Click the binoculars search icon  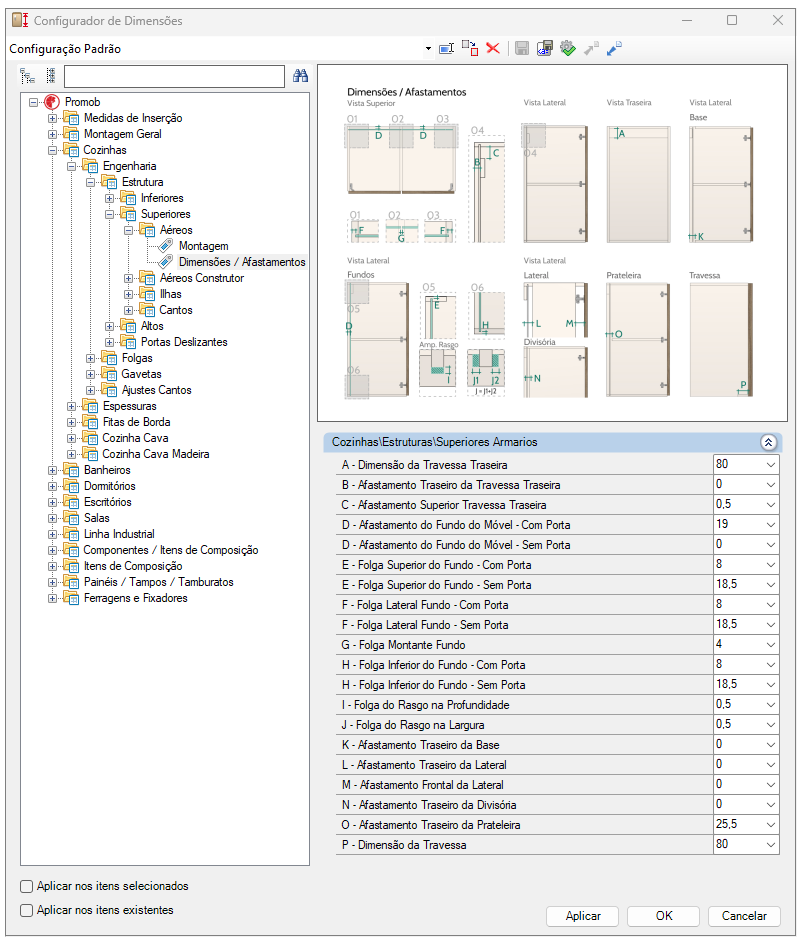click(x=300, y=76)
